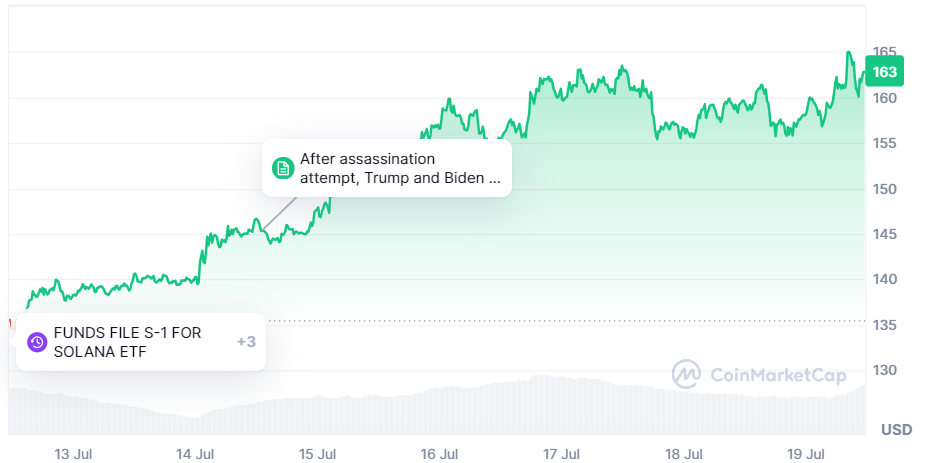The image size is (926, 463).
Task: Click the red marker at chart start
Action: (x=10, y=322)
